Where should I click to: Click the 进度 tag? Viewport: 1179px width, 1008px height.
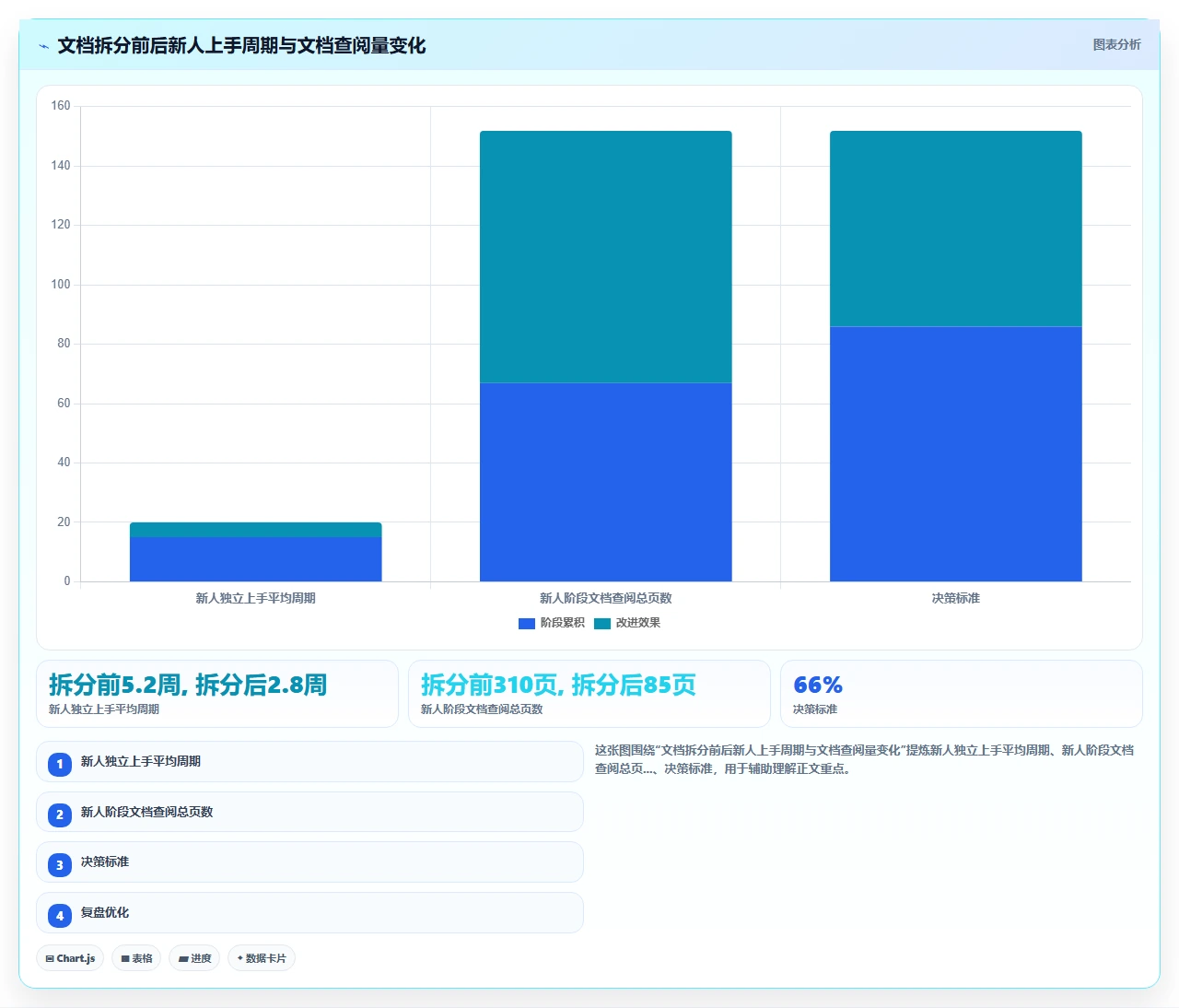coord(194,958)
